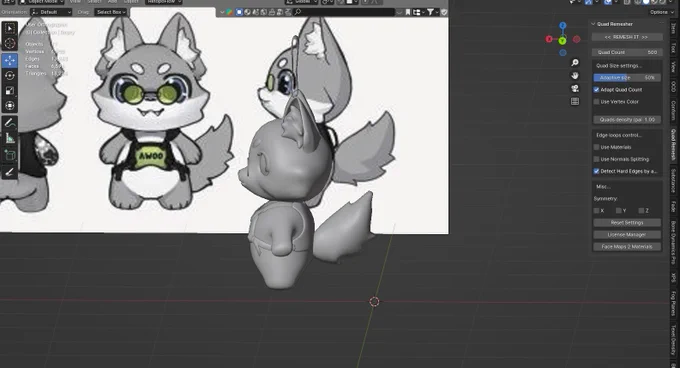Switch orthographic/perspective grid icon
This screenshot has width=680, height=368.
(x=575, y=101)
